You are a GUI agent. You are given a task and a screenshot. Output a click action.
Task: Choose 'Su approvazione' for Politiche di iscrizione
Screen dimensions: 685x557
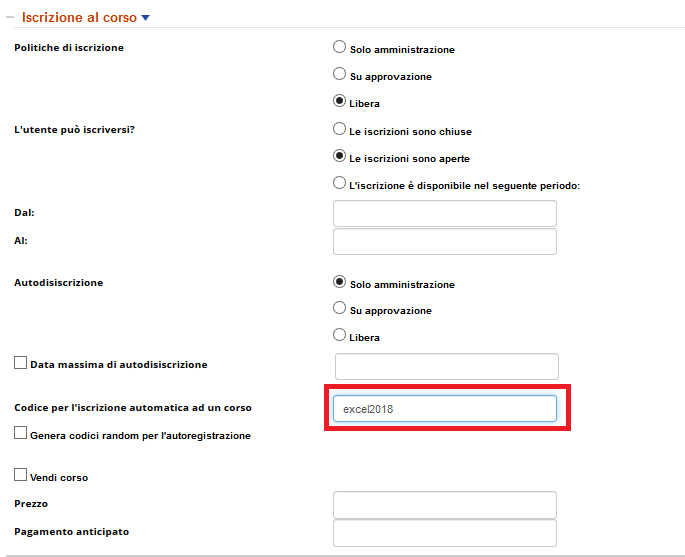click(339, 74)
